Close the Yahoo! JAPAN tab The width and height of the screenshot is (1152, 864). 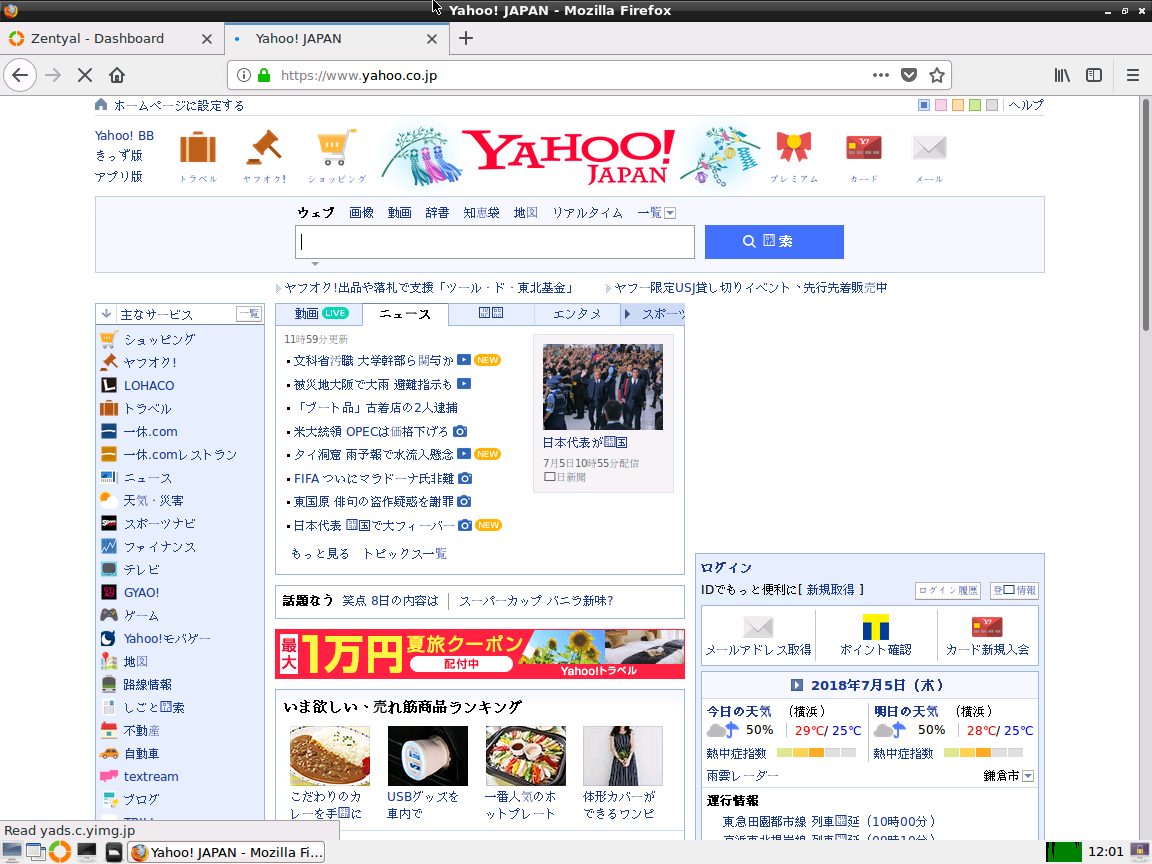[432, 39]
